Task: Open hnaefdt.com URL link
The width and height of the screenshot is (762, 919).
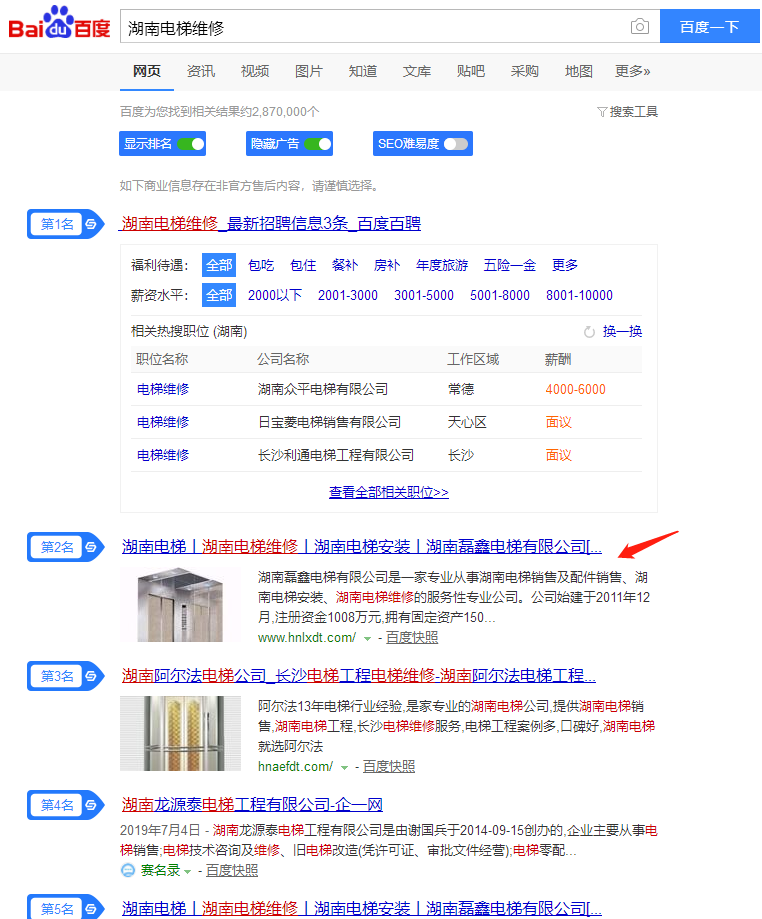Action: (x=295, y=767)
